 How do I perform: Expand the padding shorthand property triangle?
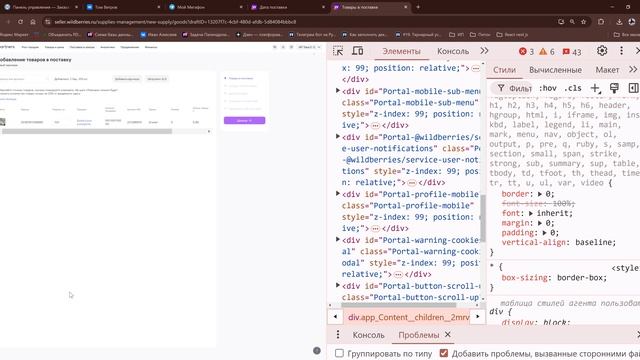click(x=544, y=233)
